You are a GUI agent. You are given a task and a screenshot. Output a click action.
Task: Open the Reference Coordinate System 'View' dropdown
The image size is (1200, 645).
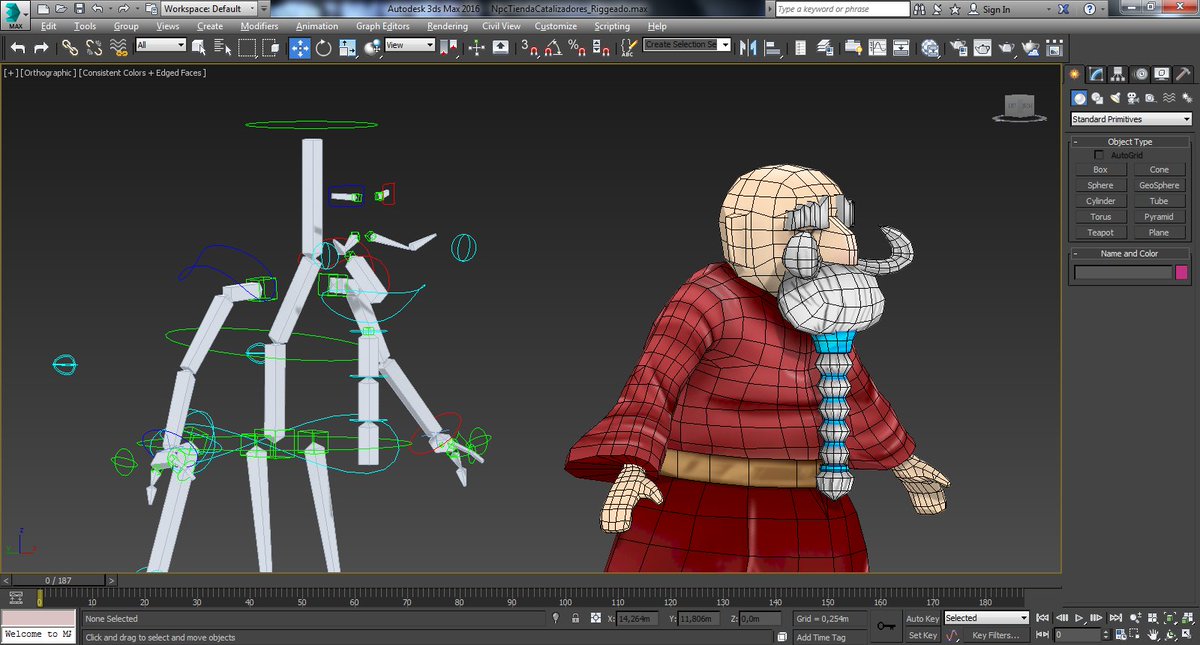(410, 45)
